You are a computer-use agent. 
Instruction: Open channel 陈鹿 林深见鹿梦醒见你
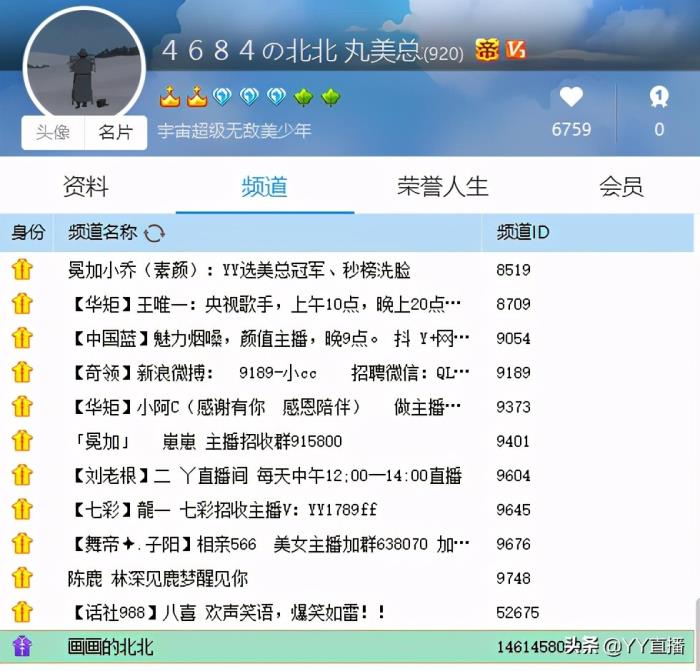click(x=158, y=578)
